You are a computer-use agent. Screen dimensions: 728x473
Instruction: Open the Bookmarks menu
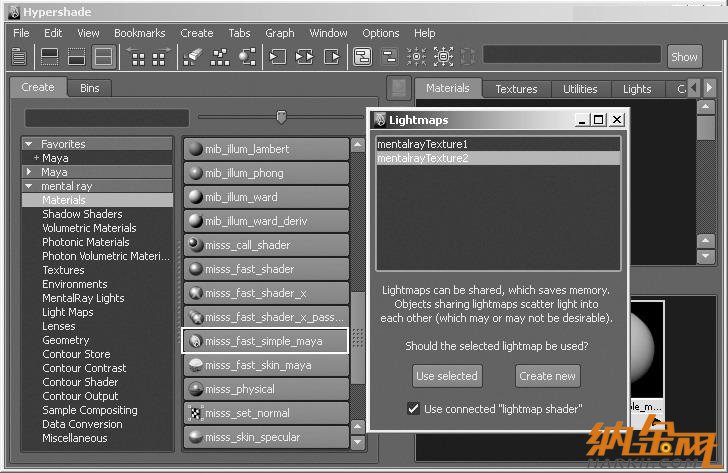point(139,33)
